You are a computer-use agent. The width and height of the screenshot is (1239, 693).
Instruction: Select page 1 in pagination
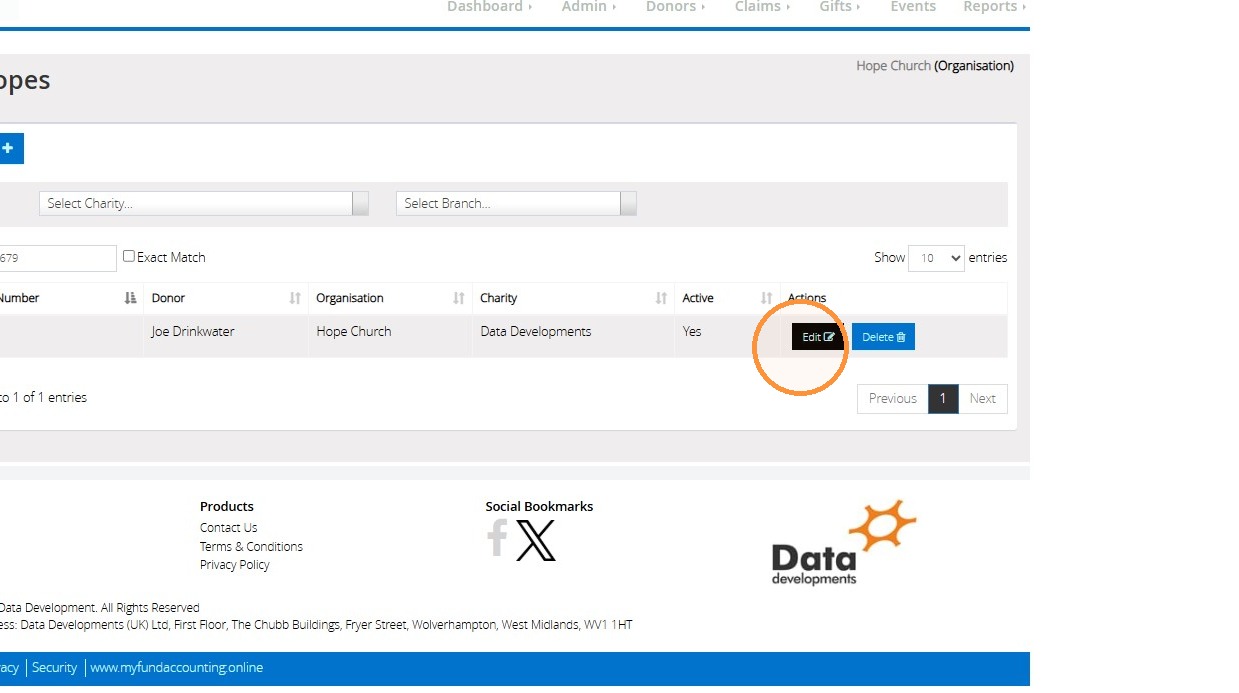pyautogui.click(x=943, y=398)
